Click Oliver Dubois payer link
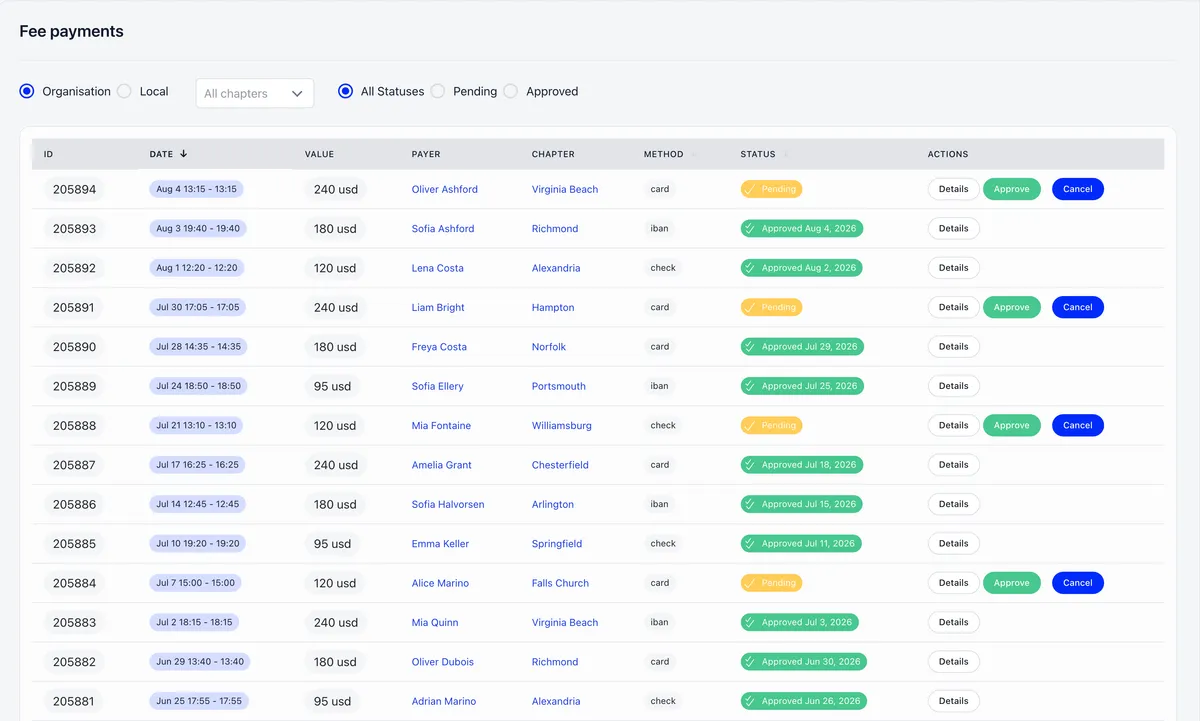The height and width of the screenshot is (721, 1200). [x=442, y=662]
